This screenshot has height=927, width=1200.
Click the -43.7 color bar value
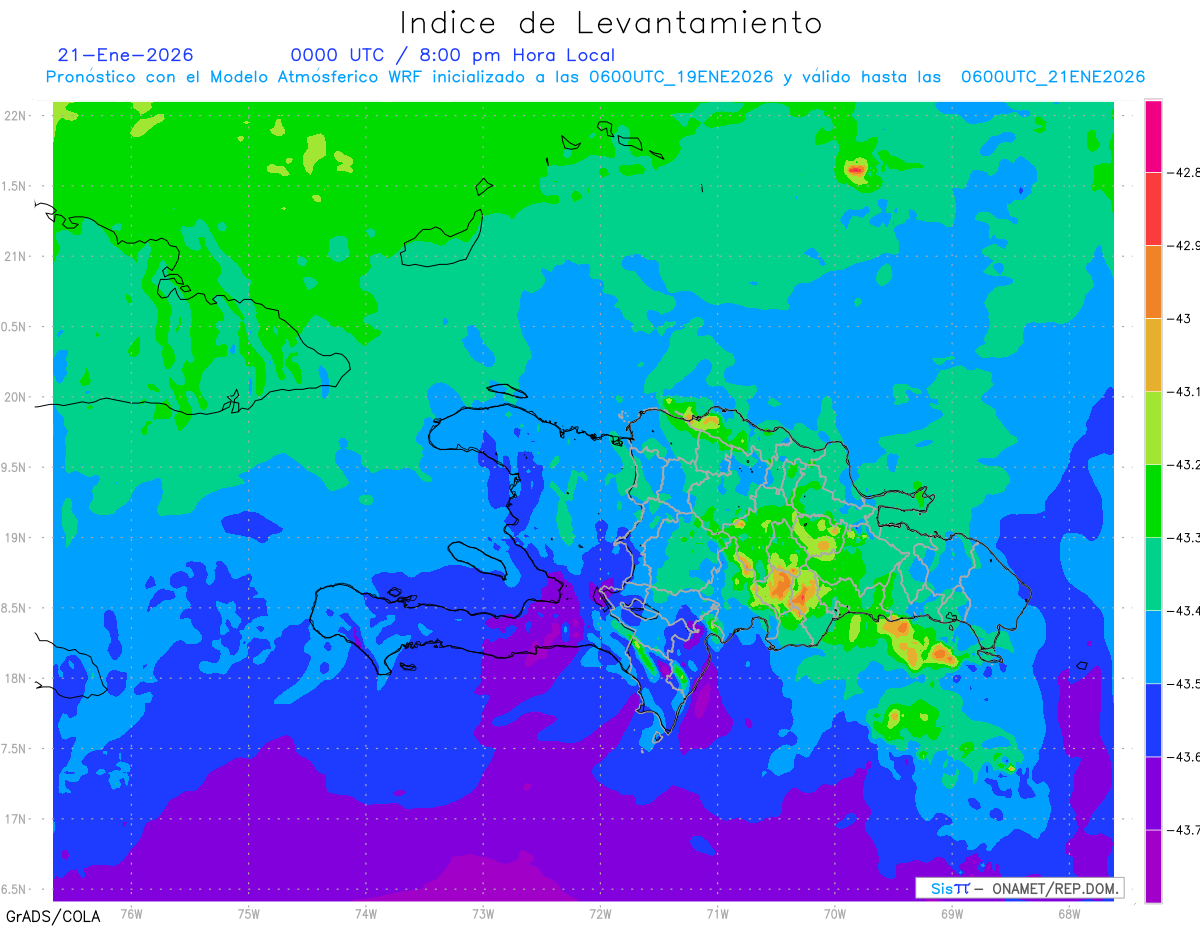pyautogui.click(x=1182, y=830)
